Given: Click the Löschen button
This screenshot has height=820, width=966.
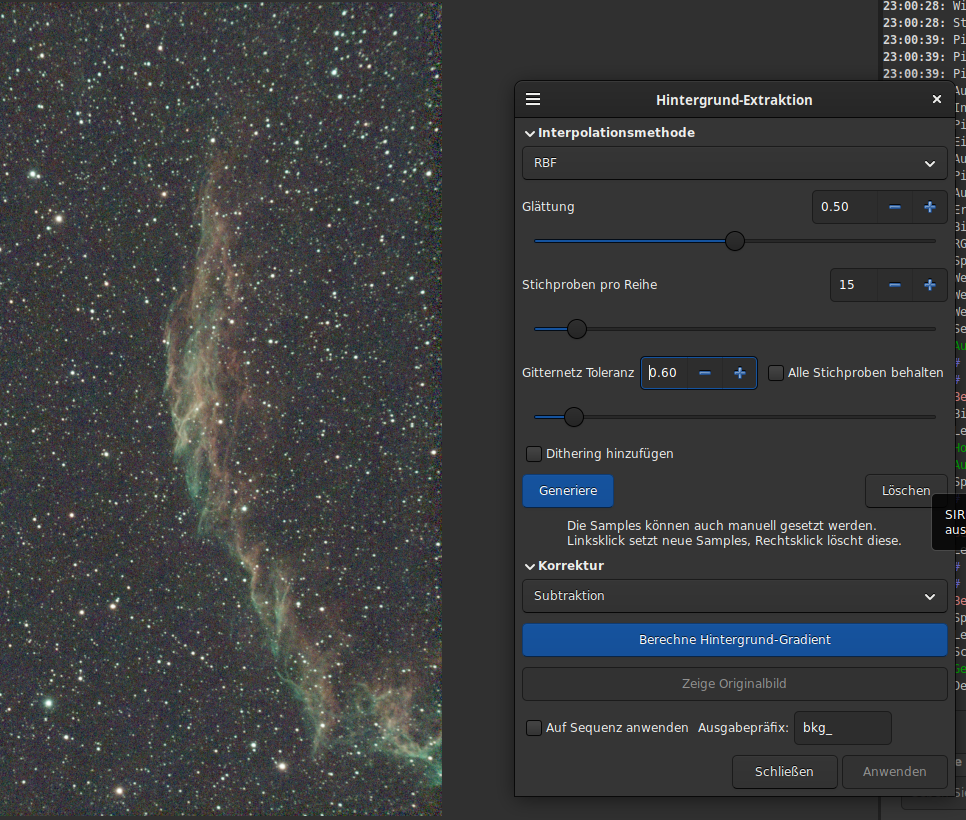Looking at the screenshot, I should (x=905, y=491).
